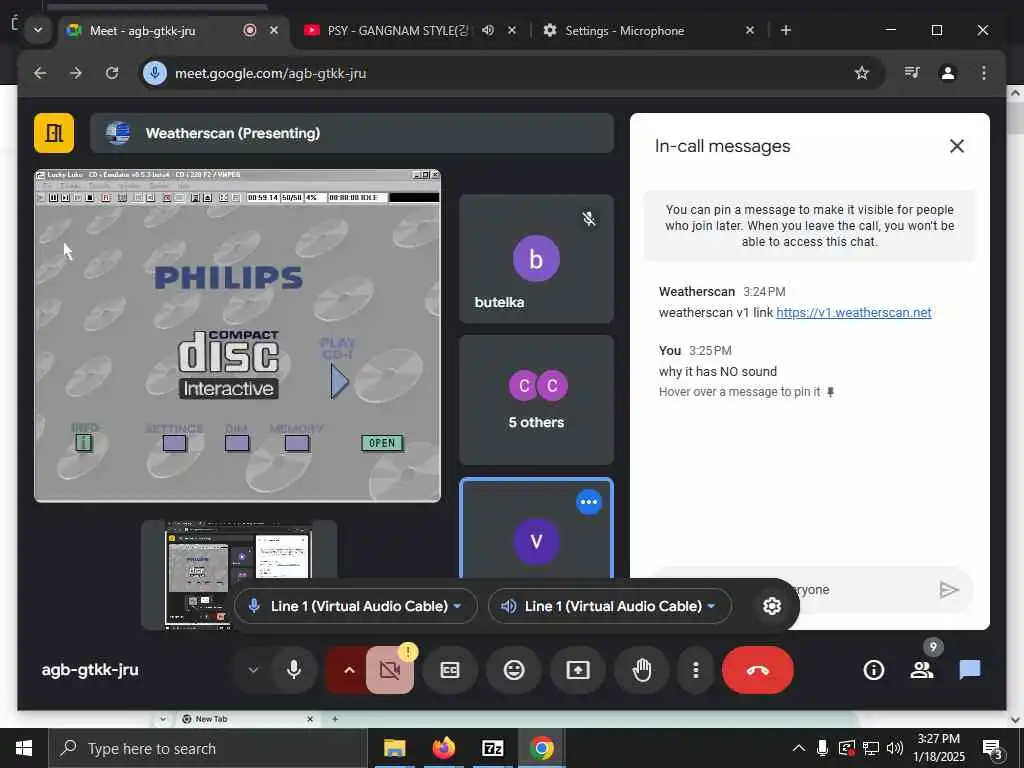Close the New Tab in background window

pyautogui.click(x=310, y=719)
